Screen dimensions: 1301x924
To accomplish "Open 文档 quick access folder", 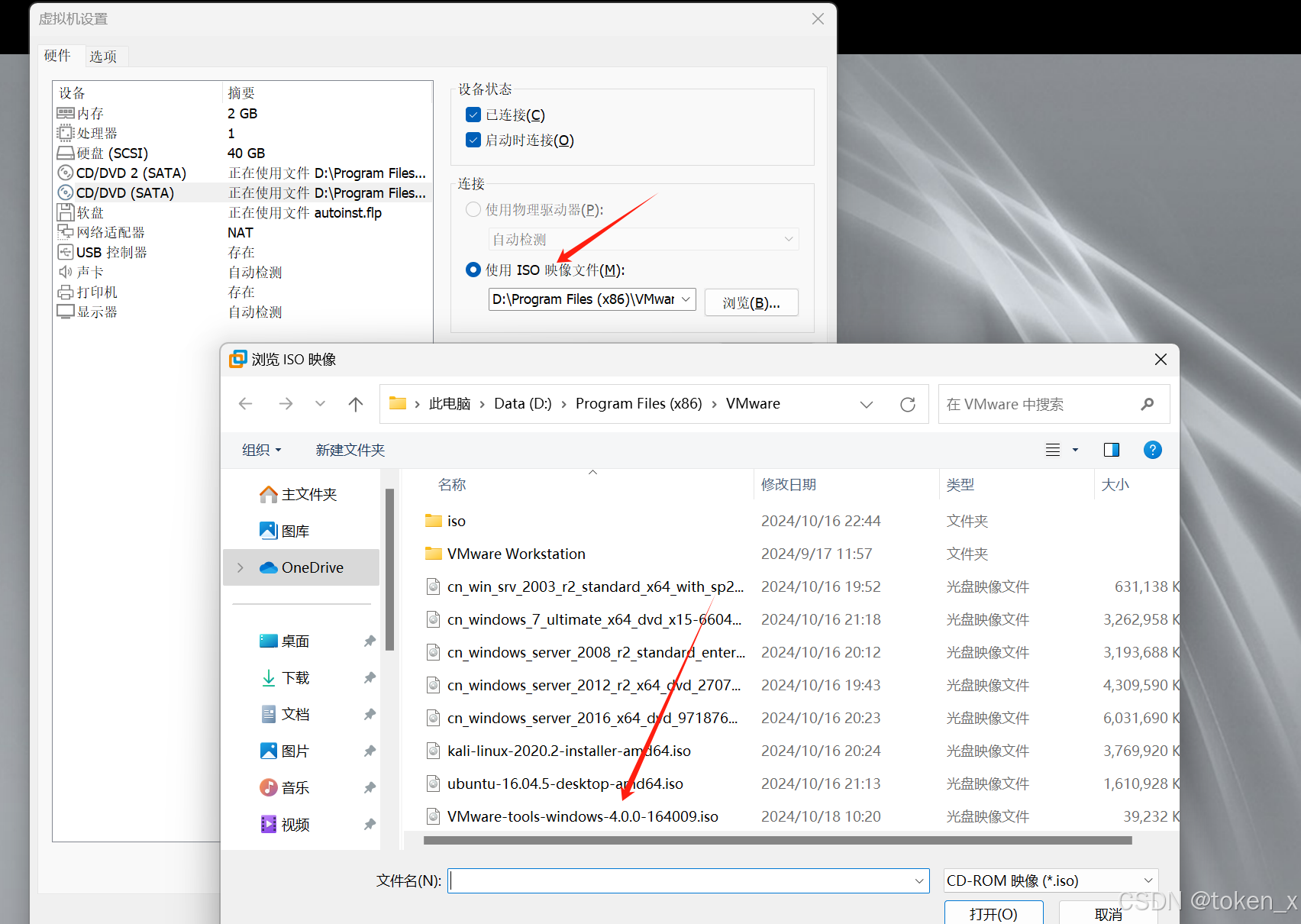I will coord(285,715).
